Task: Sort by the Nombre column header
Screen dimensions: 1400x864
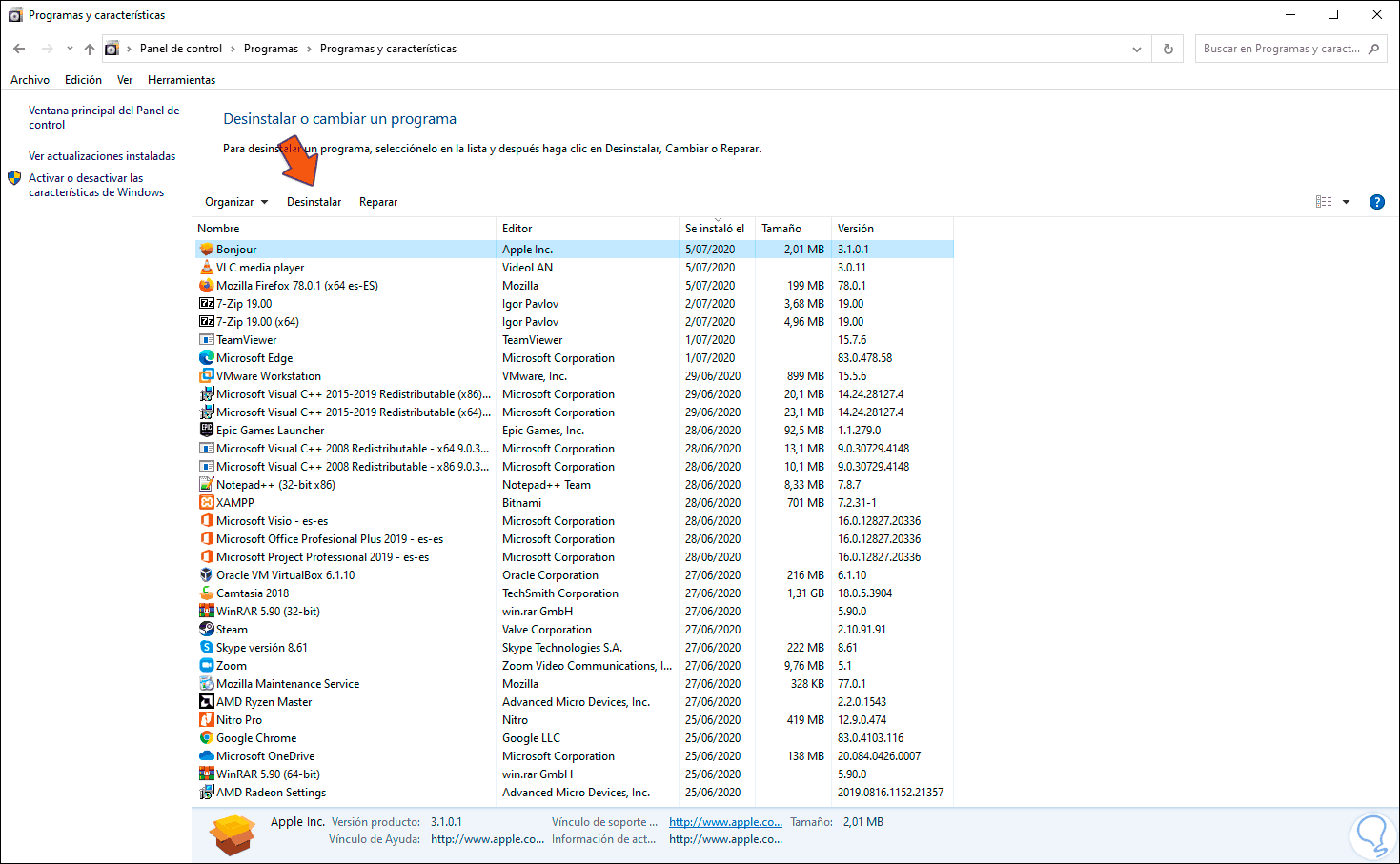Action: pos(345,229)
